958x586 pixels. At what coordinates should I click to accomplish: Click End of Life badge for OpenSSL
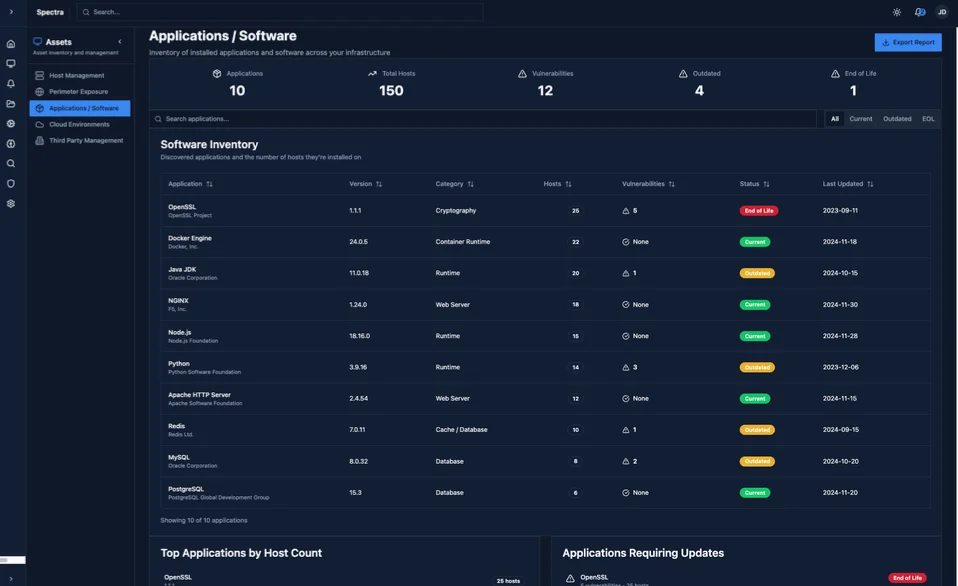[758, 211]
